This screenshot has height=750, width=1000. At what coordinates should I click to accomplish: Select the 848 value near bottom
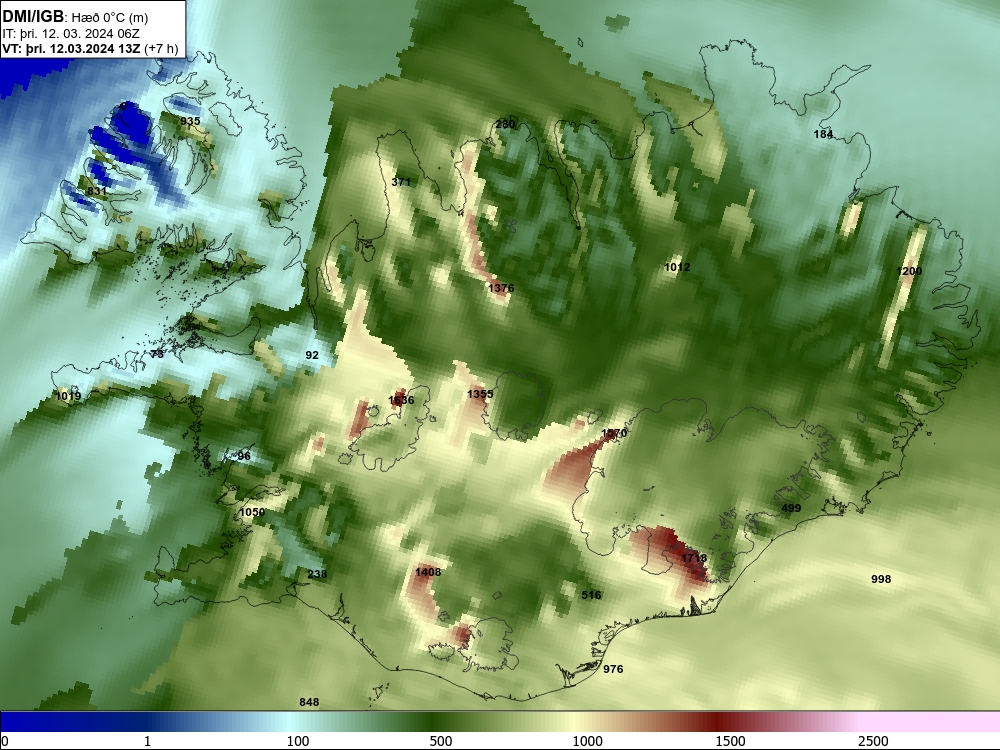[309, 702]
